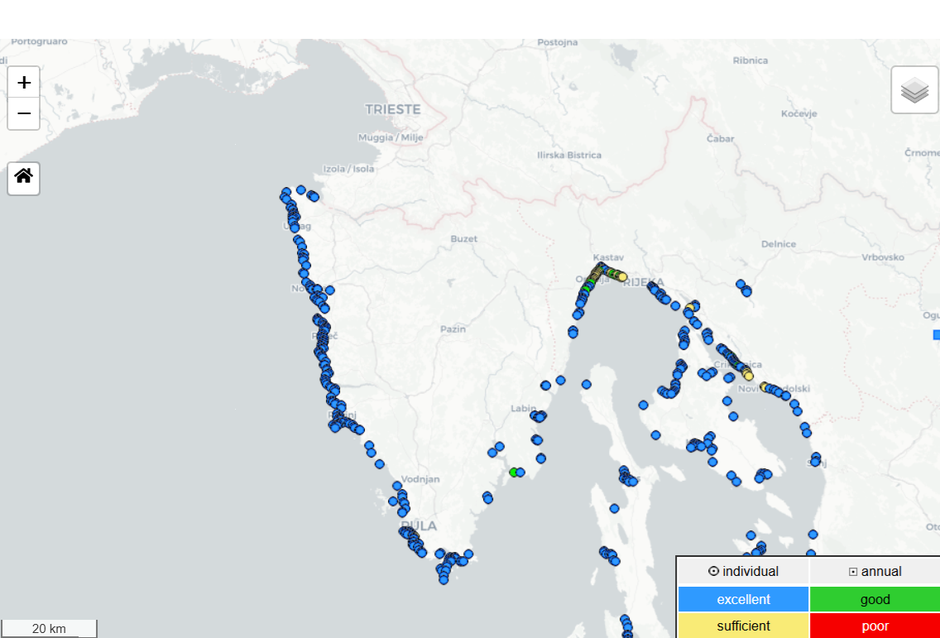The image size is (940, 638).
Task: Click the Buzet town label
Action: [464, 239]
